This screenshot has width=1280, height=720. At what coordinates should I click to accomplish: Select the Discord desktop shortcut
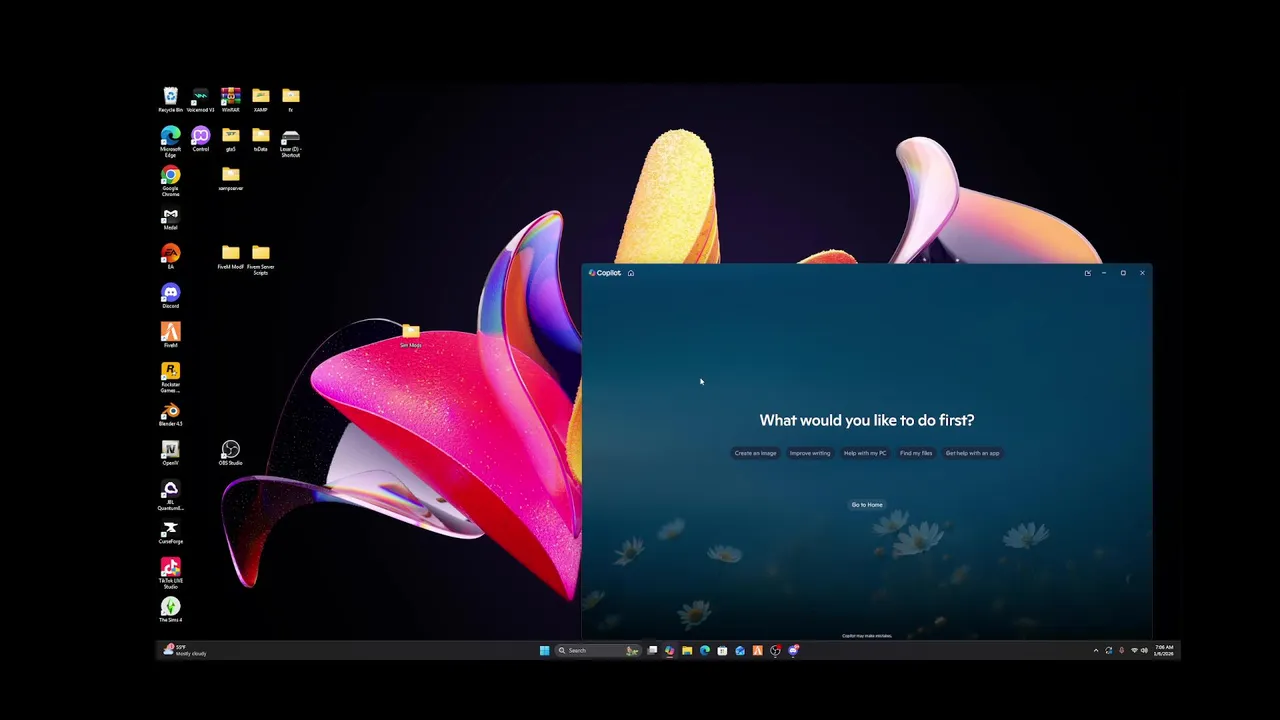(x=170, y=297)
